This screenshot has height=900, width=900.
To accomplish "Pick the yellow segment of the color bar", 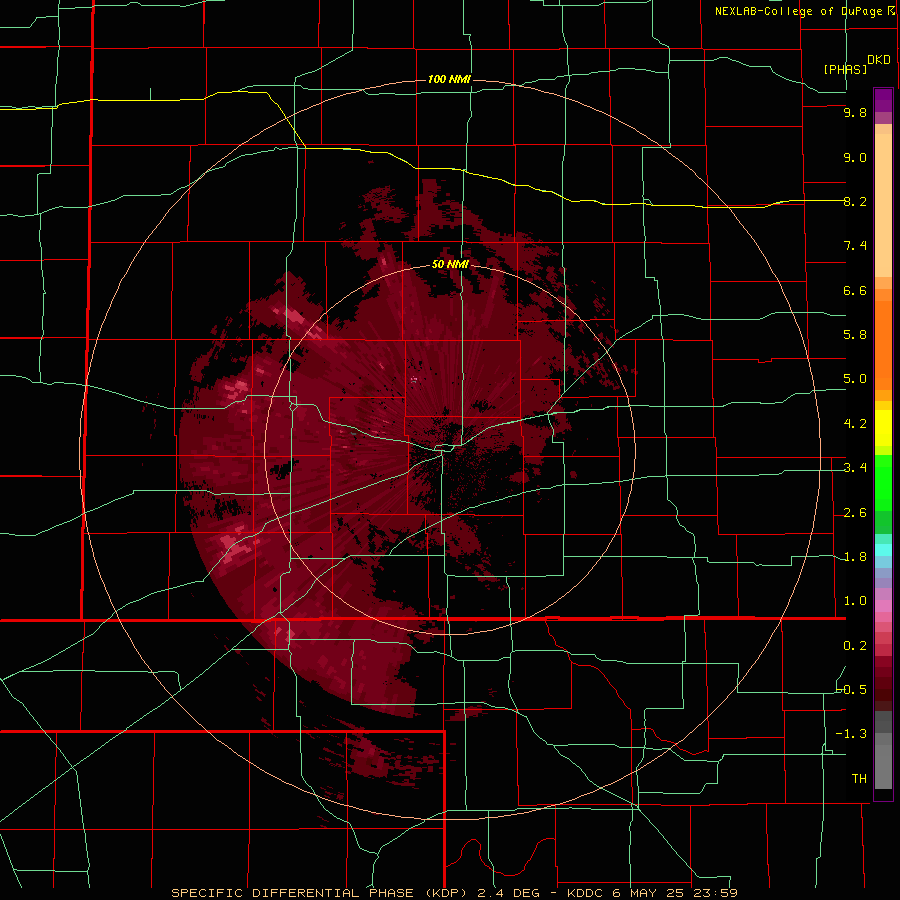I will [883, 428].
